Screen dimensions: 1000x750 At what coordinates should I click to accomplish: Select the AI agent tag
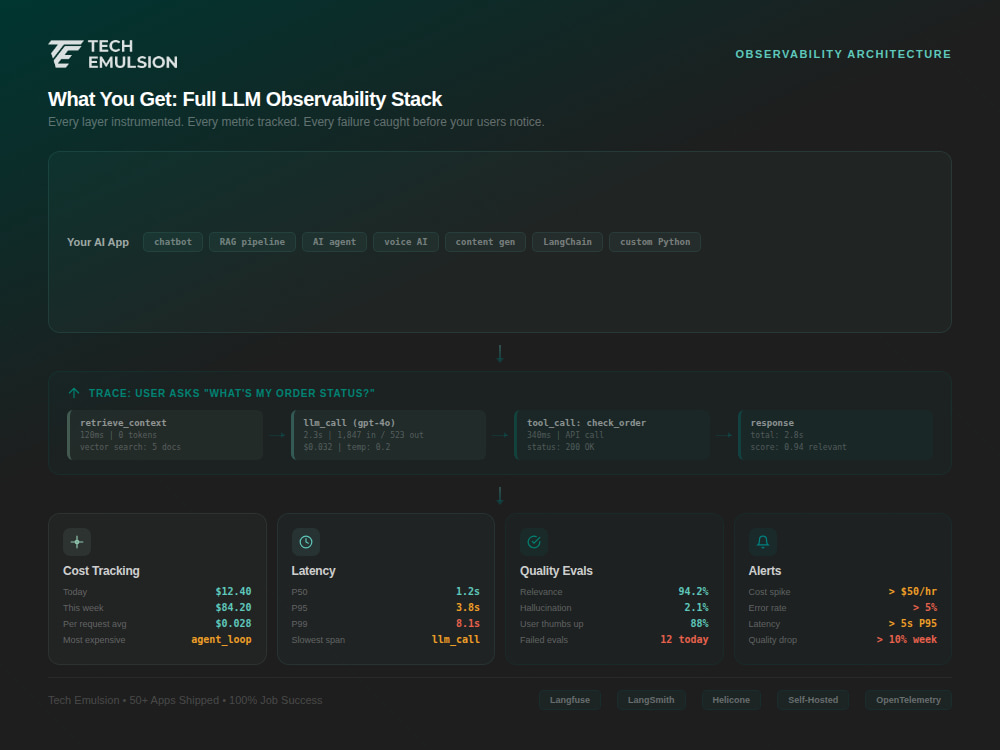click(x=334, y=242)
